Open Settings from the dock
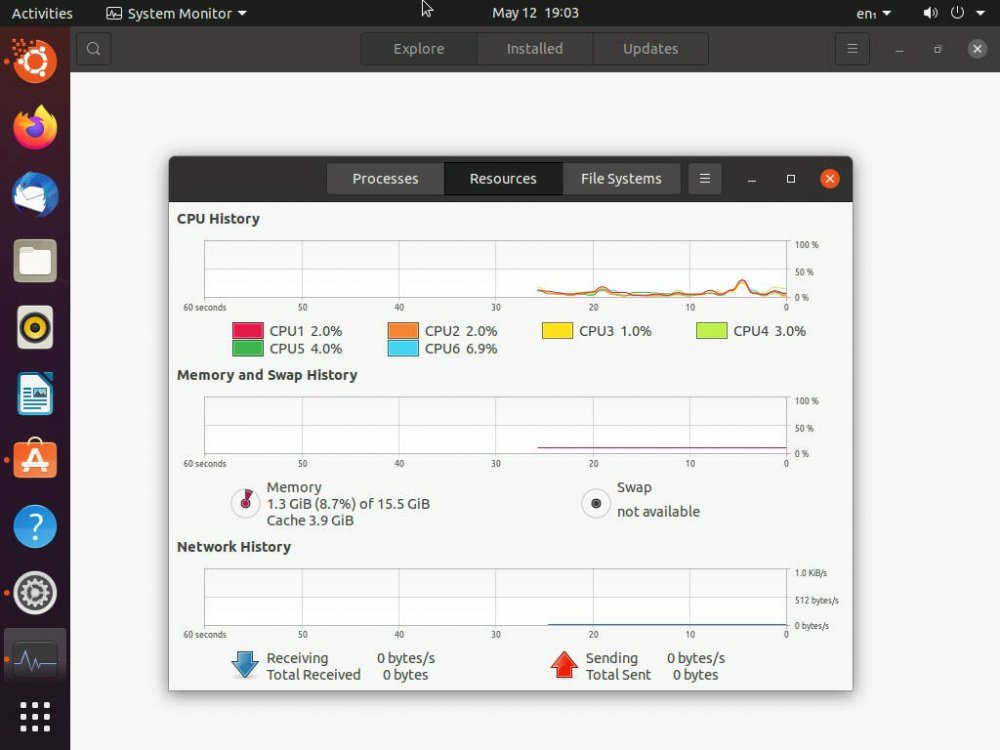 pos(35,592)
